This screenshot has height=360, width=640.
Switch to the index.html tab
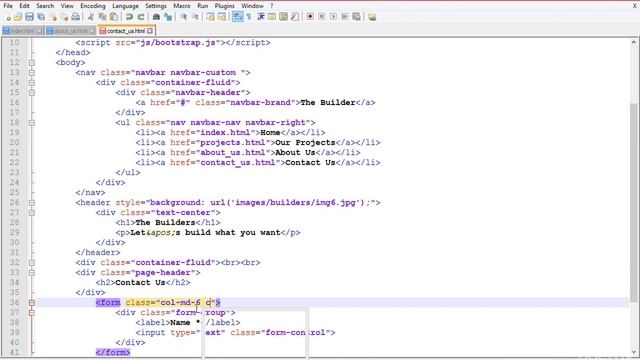22,31
